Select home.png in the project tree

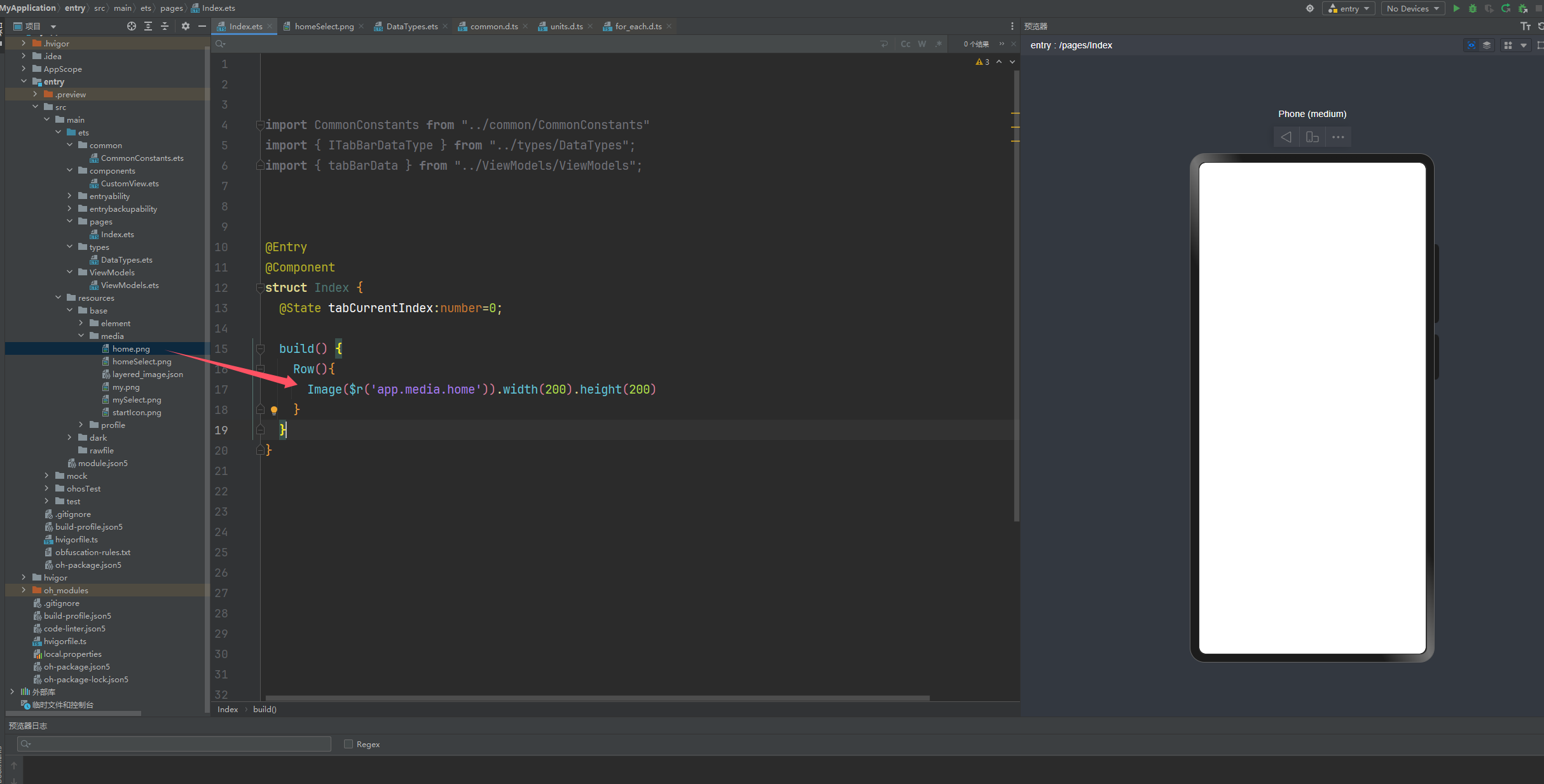click(x=131, y=348)
